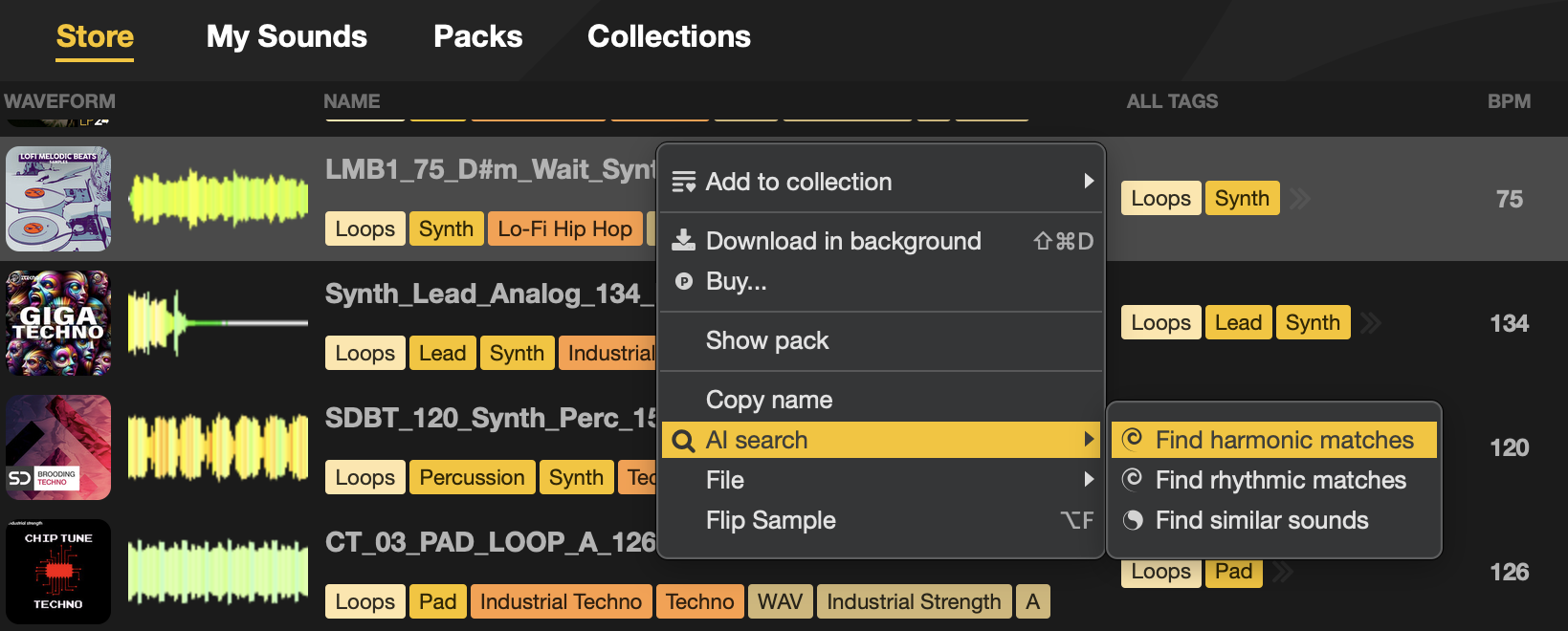Click the sample name LMB1_75_D#m_Wait_Synt
The width and height of the screenshot is (1568, 631).
pyautogui.click(x=491, y=169)
